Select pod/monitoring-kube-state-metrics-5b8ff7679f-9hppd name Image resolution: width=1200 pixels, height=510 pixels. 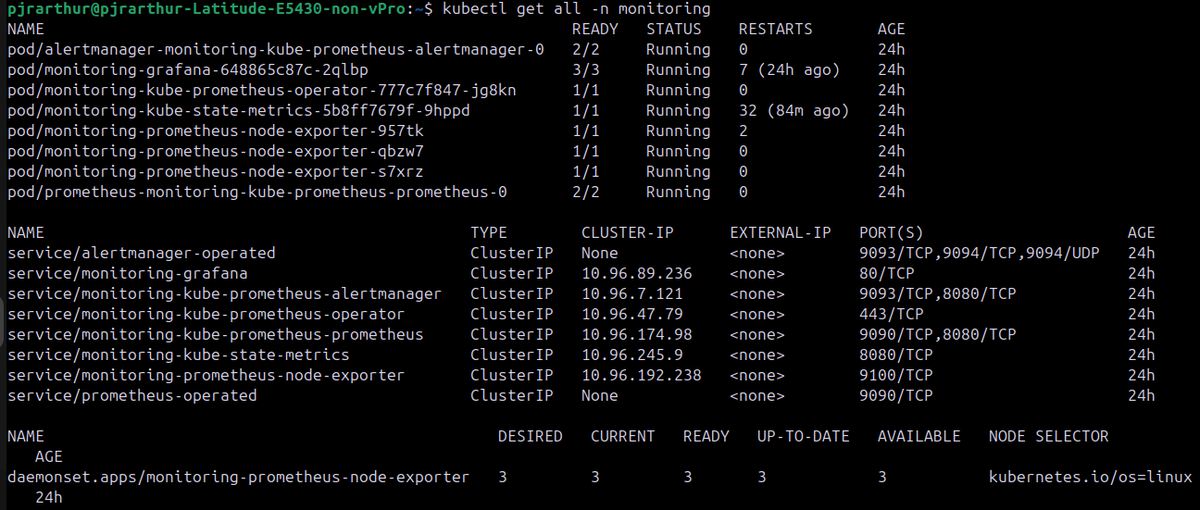238,110
